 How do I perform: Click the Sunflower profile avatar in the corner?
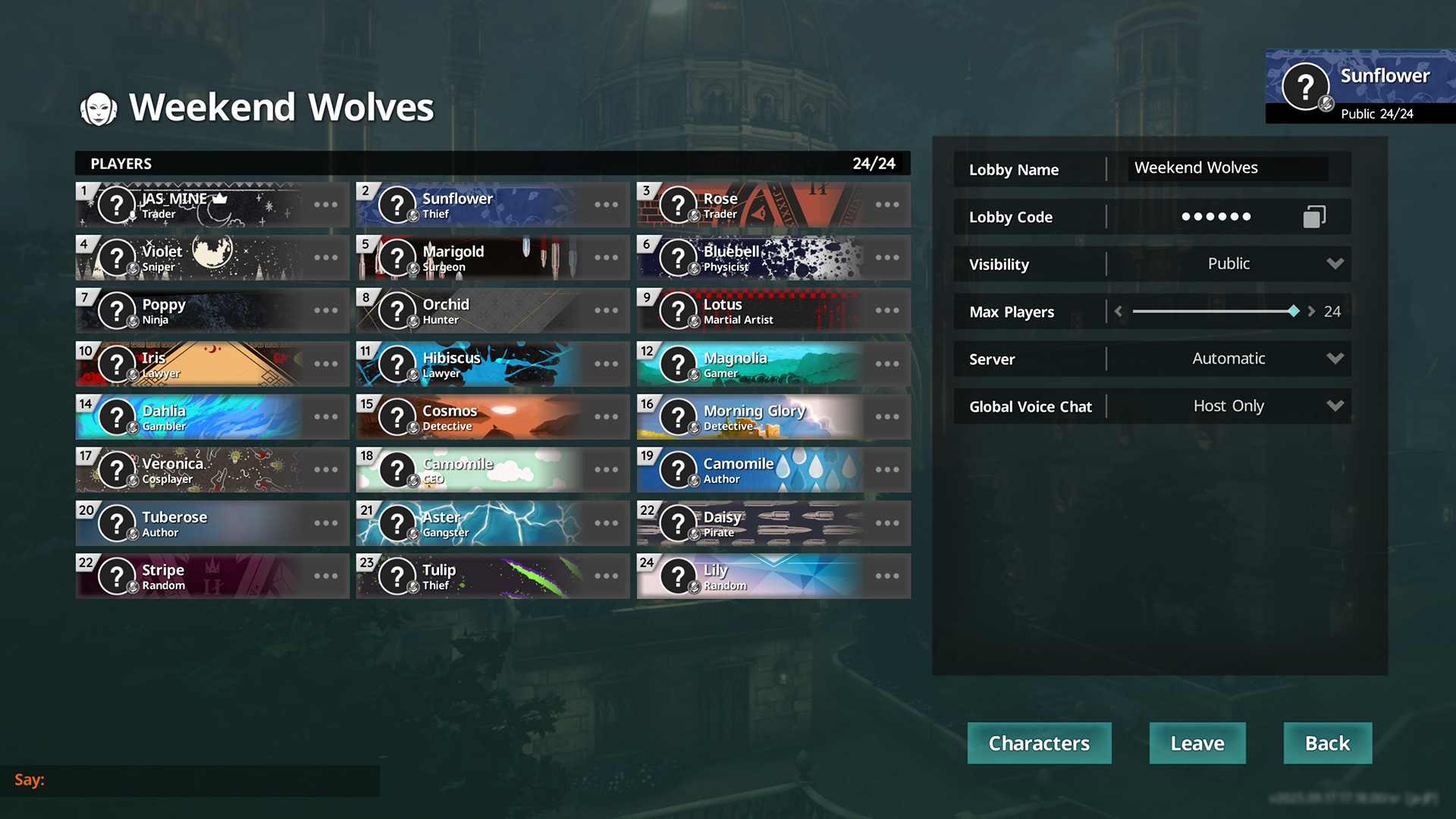(x=1306, y=87)
